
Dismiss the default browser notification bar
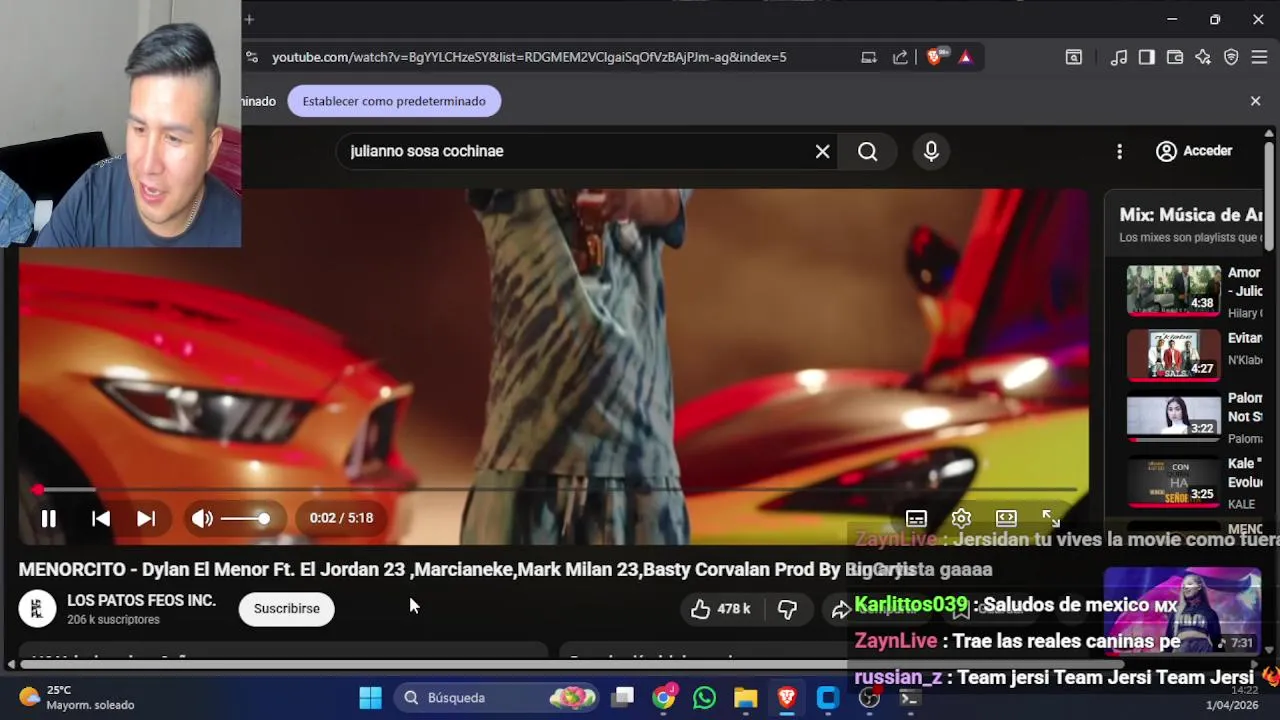1255,101
